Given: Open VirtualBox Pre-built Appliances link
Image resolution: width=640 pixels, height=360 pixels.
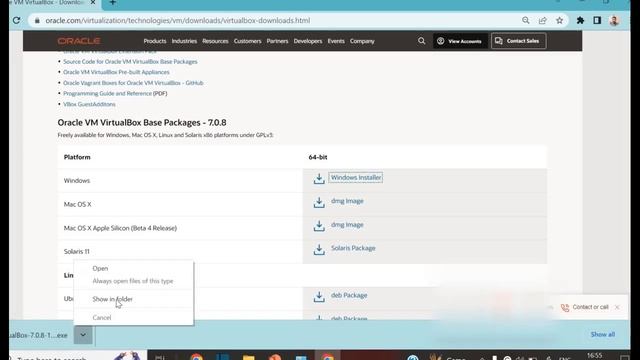Looking at the screenshot, I should tap(116, 72).
